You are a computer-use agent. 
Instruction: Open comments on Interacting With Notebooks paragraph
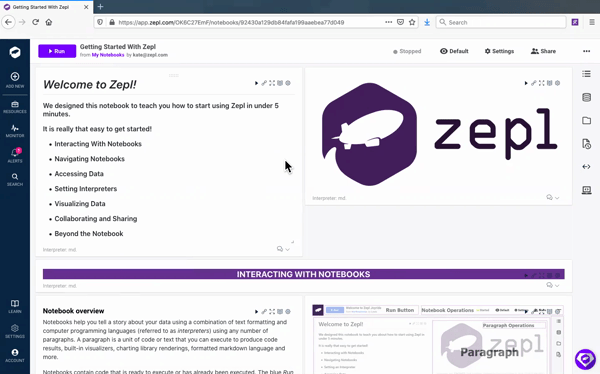(549, 285)
